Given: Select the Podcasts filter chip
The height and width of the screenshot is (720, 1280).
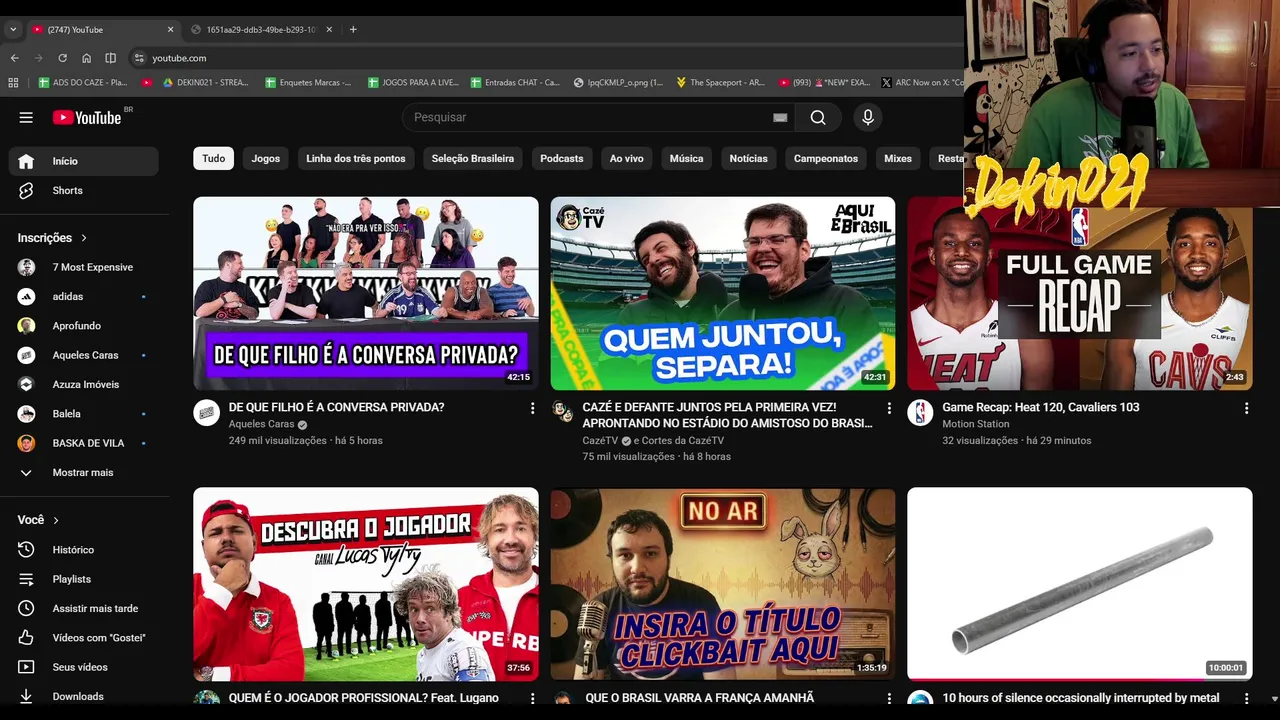Looking at the screenshot, I should pyautogui.click(x=562, y=158).
